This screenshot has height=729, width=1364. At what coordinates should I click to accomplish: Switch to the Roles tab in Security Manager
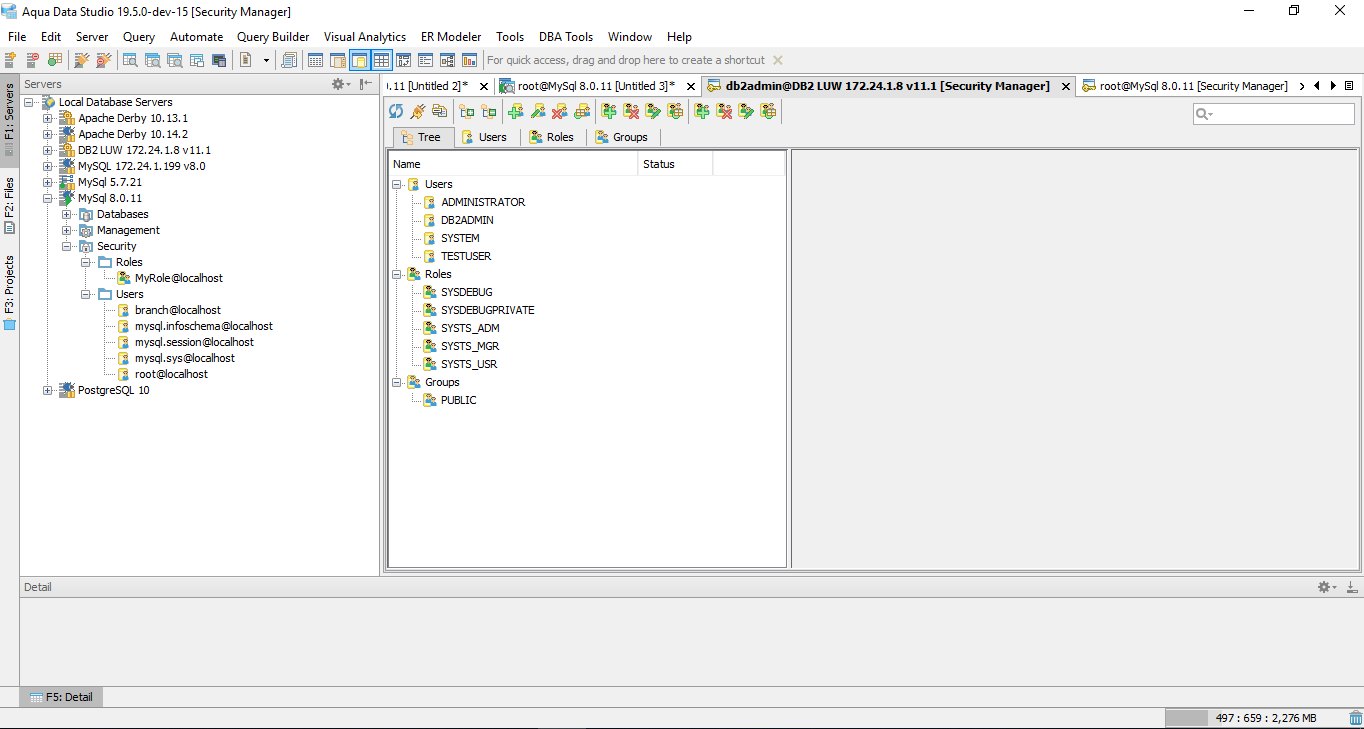pyautogui.click(x=552, y=137)
